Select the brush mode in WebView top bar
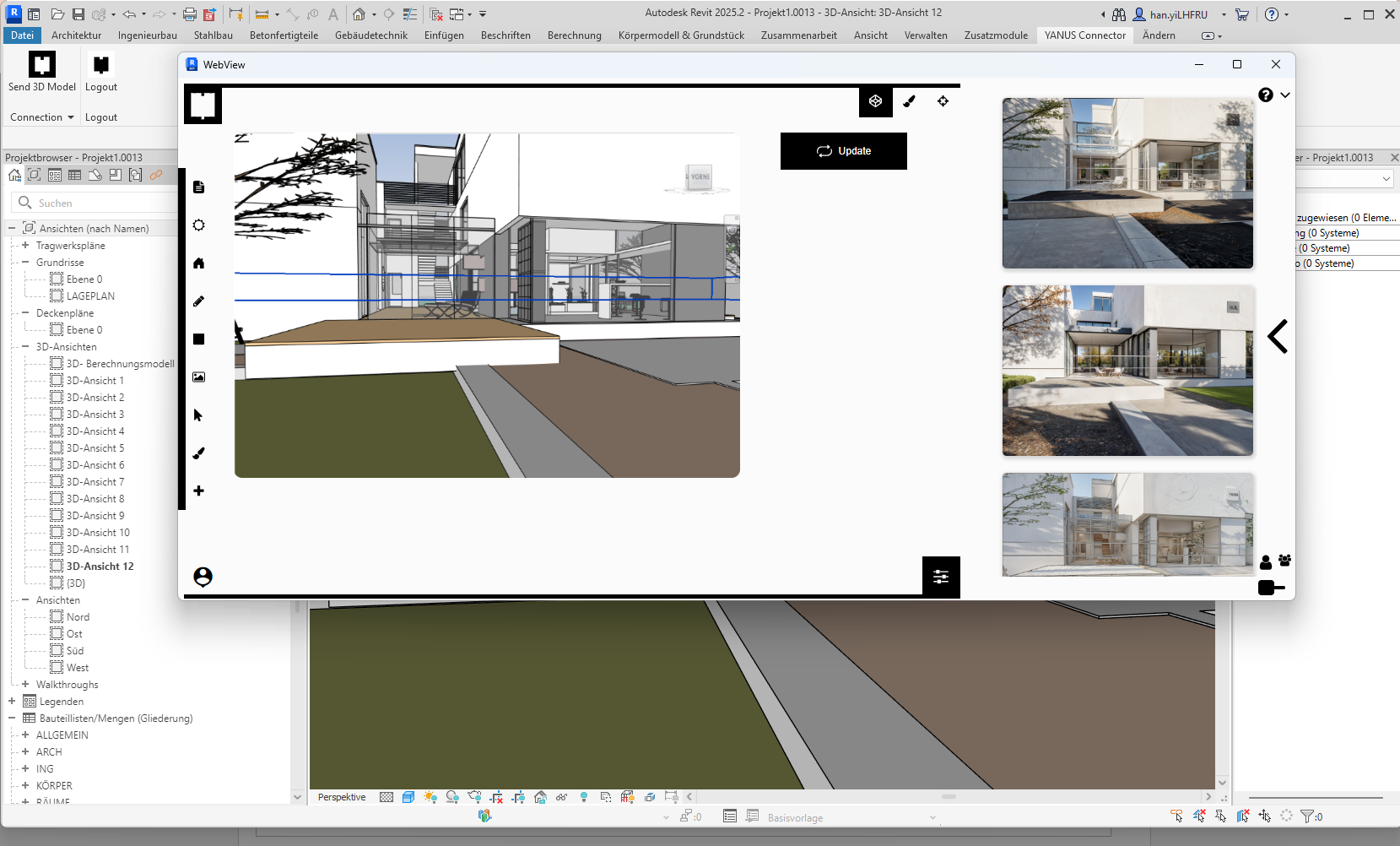The height and width of the screenshot is (846, 1400). [909, 101]
